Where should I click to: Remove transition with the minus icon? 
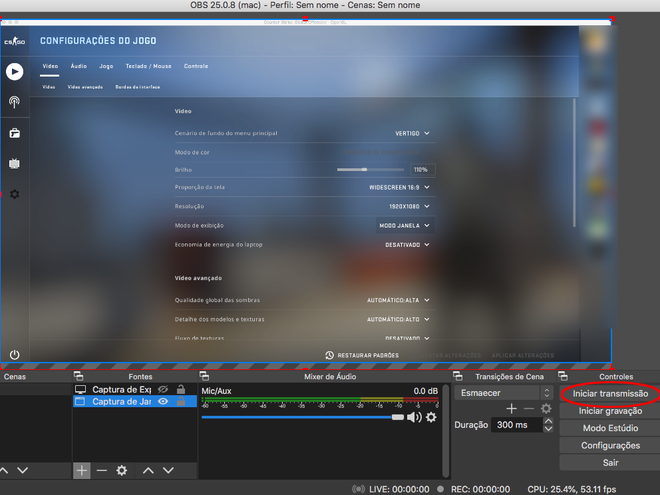pyautogui.click(x=529, y=408)
